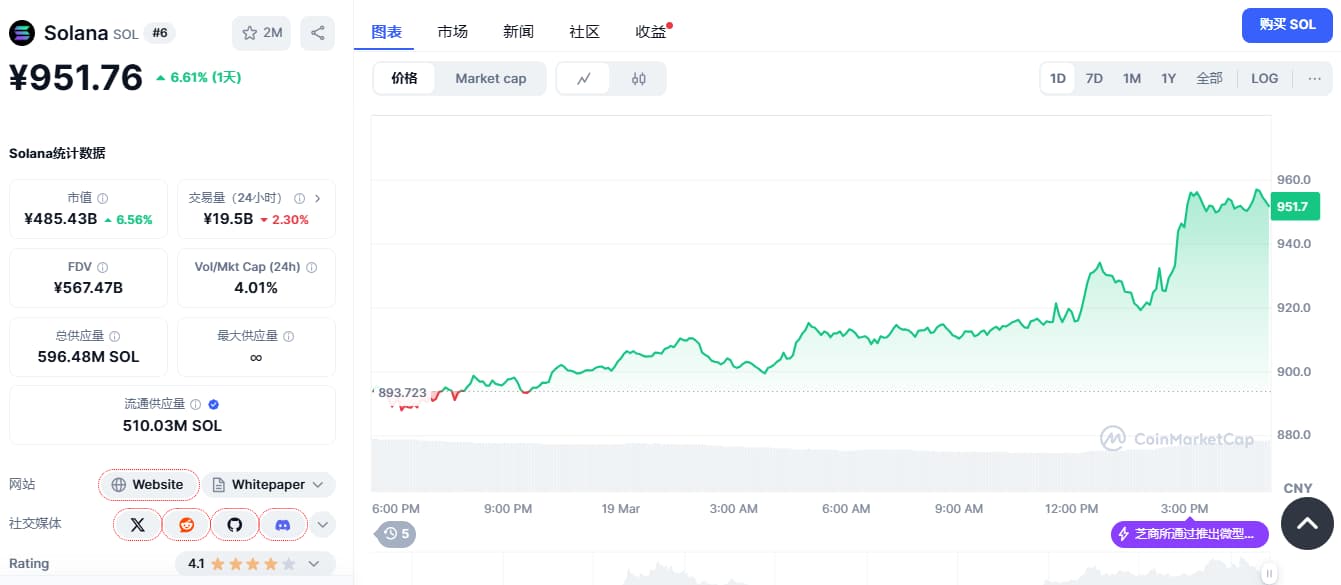This screenshot has height=585, width=1341.
Task: Toggle LOG scale on chart
Action: (x=1265, y=78)
